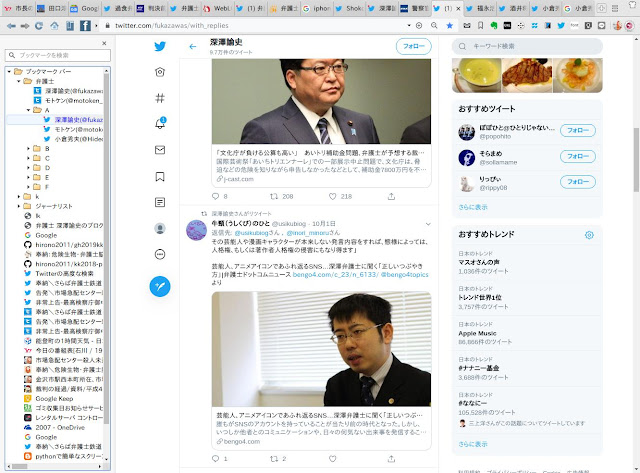640x473 pixels.
Task: Like the bengo4.com article tweet
Action: tap(333, 459)
